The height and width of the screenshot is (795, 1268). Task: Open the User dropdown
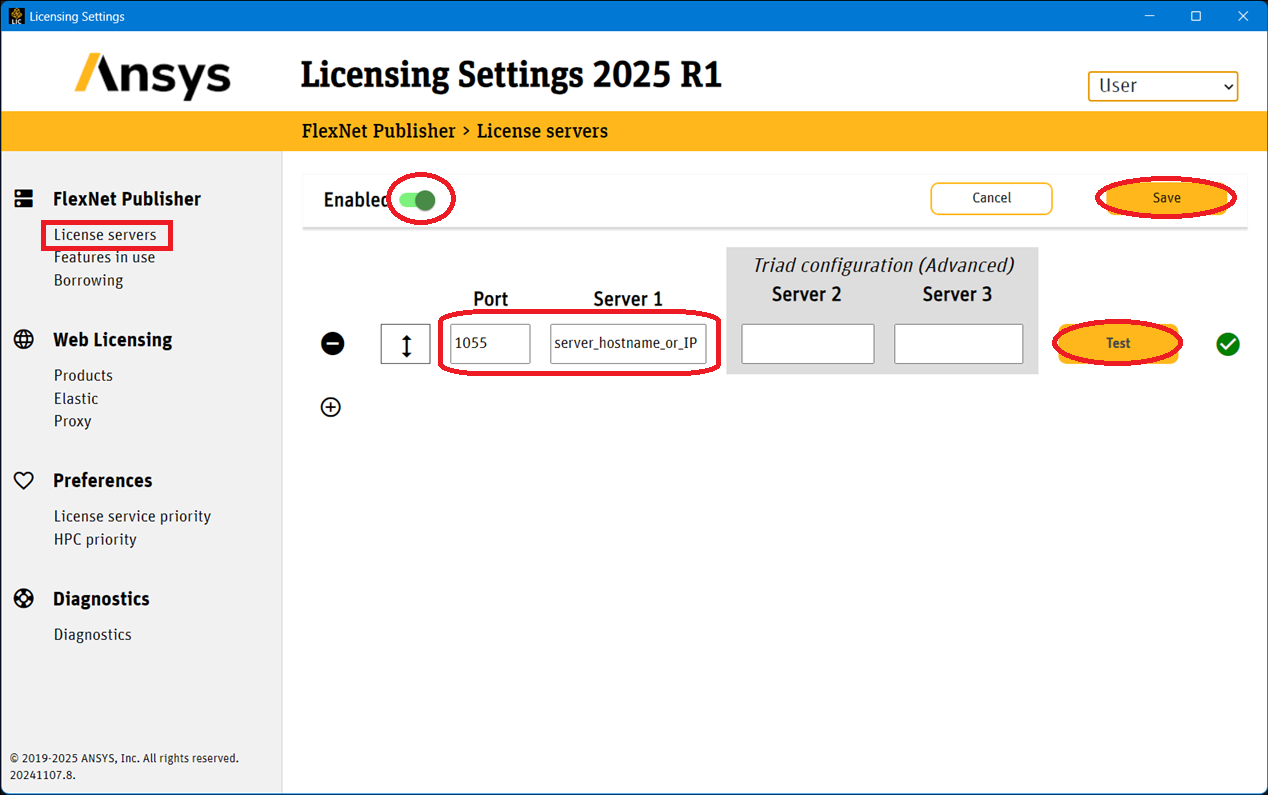coord(1163,86)
